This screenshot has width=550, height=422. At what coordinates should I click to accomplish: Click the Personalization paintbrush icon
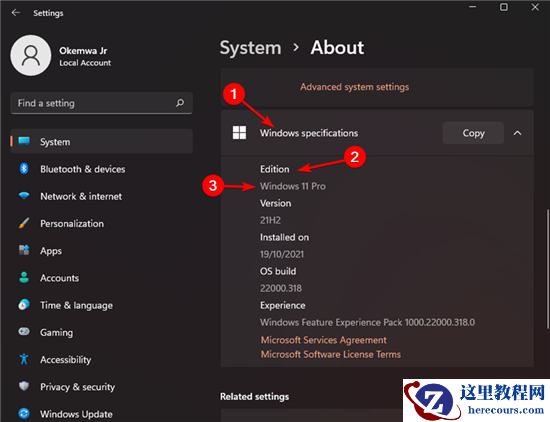point(24,223)
